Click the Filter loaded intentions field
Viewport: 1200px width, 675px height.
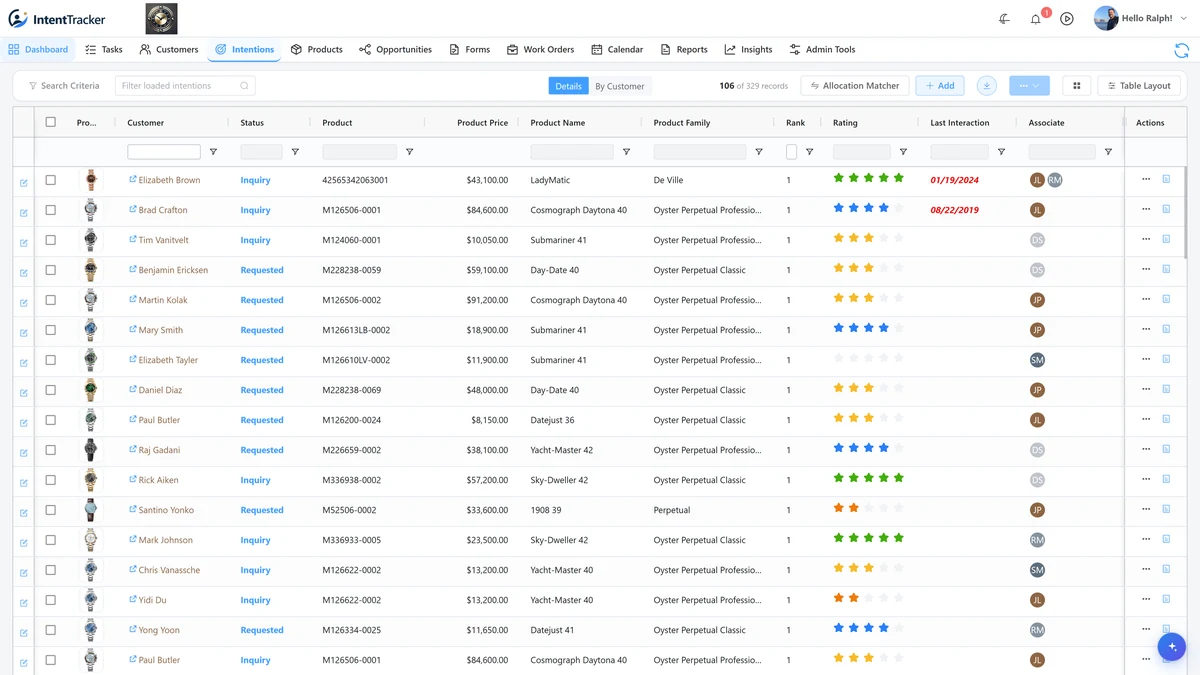pyautogui.click(x=185, y=86)
